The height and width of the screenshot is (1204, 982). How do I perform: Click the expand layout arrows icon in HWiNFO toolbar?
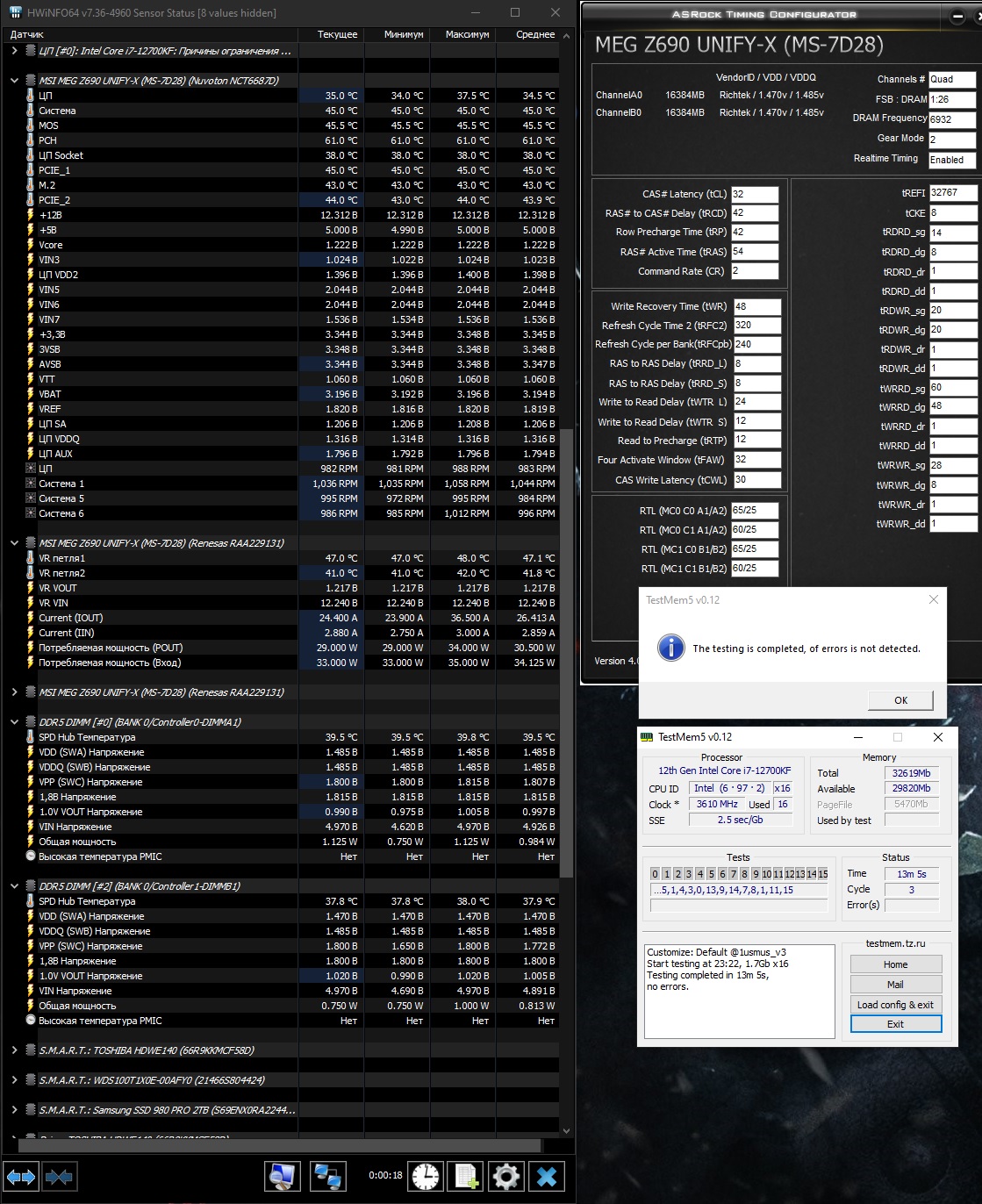point(21,1176)
